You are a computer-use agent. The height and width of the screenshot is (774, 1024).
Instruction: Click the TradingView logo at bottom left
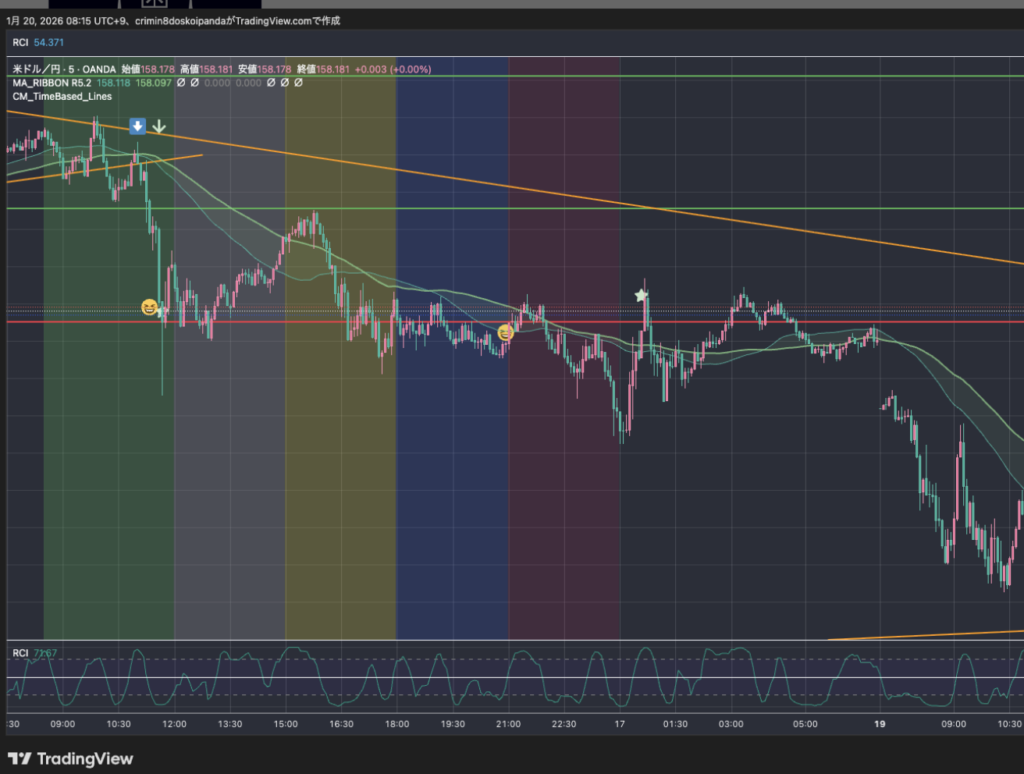pyautogui.click(x=70, y=759)
